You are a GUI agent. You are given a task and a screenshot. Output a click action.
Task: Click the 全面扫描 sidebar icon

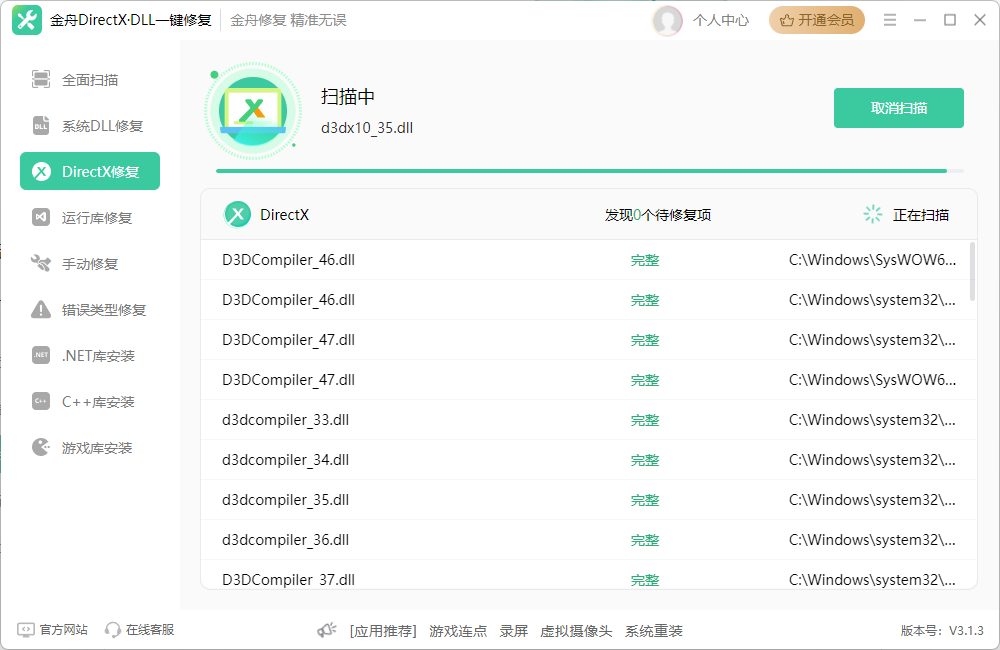pos(41,79)
